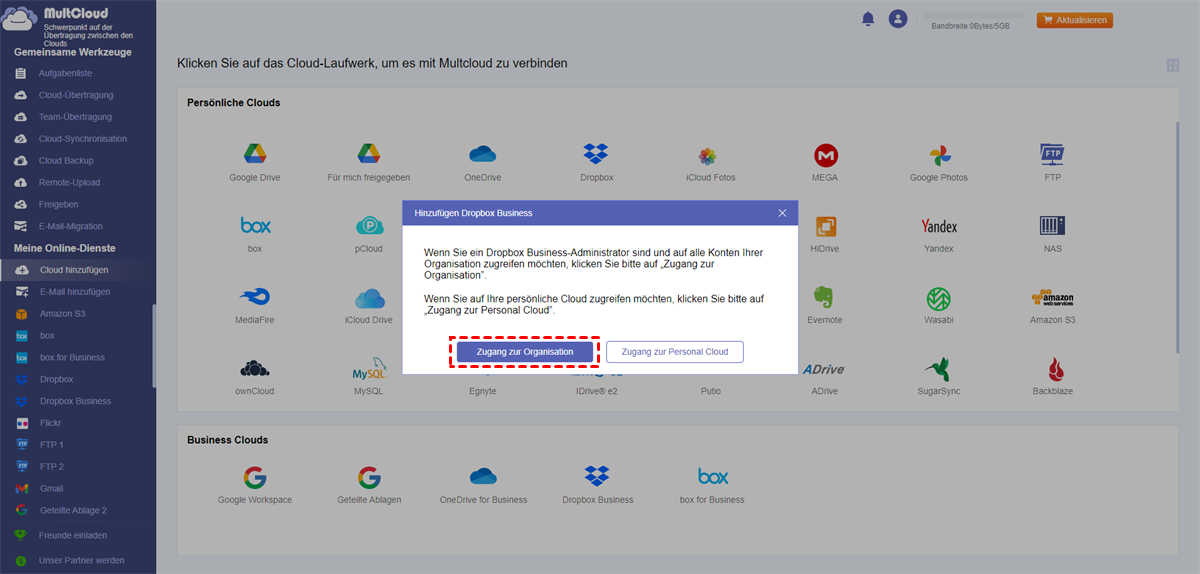Choose the NAS icon
Viewport: 1200px width, 574px height.
coord(1052,226)
